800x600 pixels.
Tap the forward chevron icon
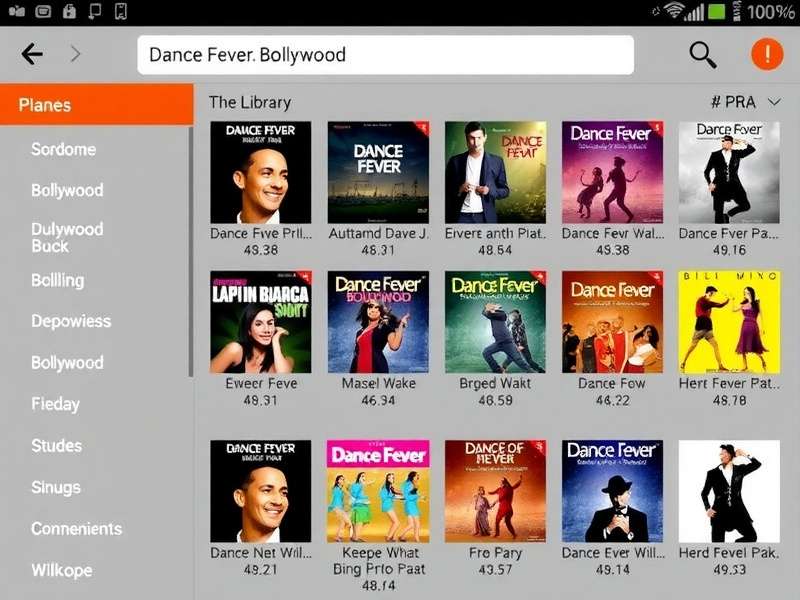point(76,55)
